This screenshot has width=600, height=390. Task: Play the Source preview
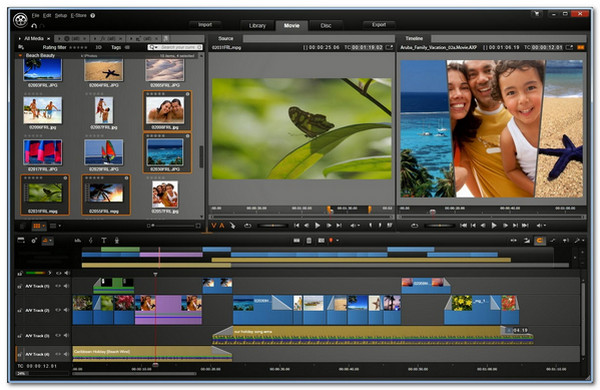317,226
